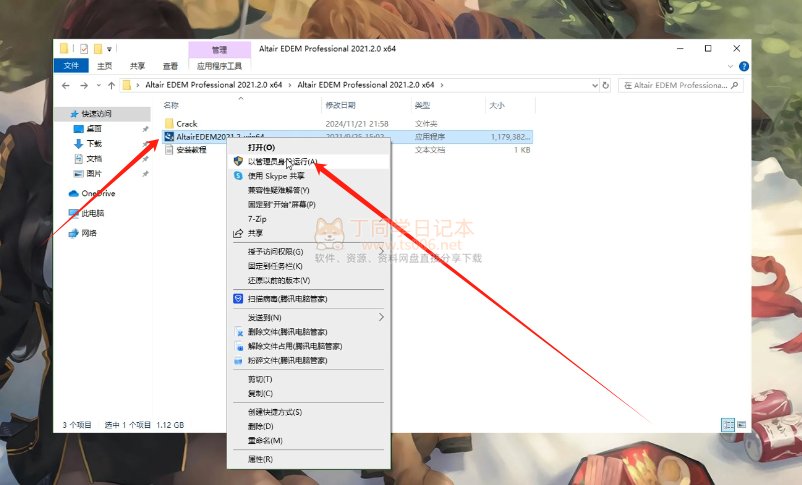Open the help question mark icon
The width and height of the screenshot is (802, 485).
tap(744, 67)
